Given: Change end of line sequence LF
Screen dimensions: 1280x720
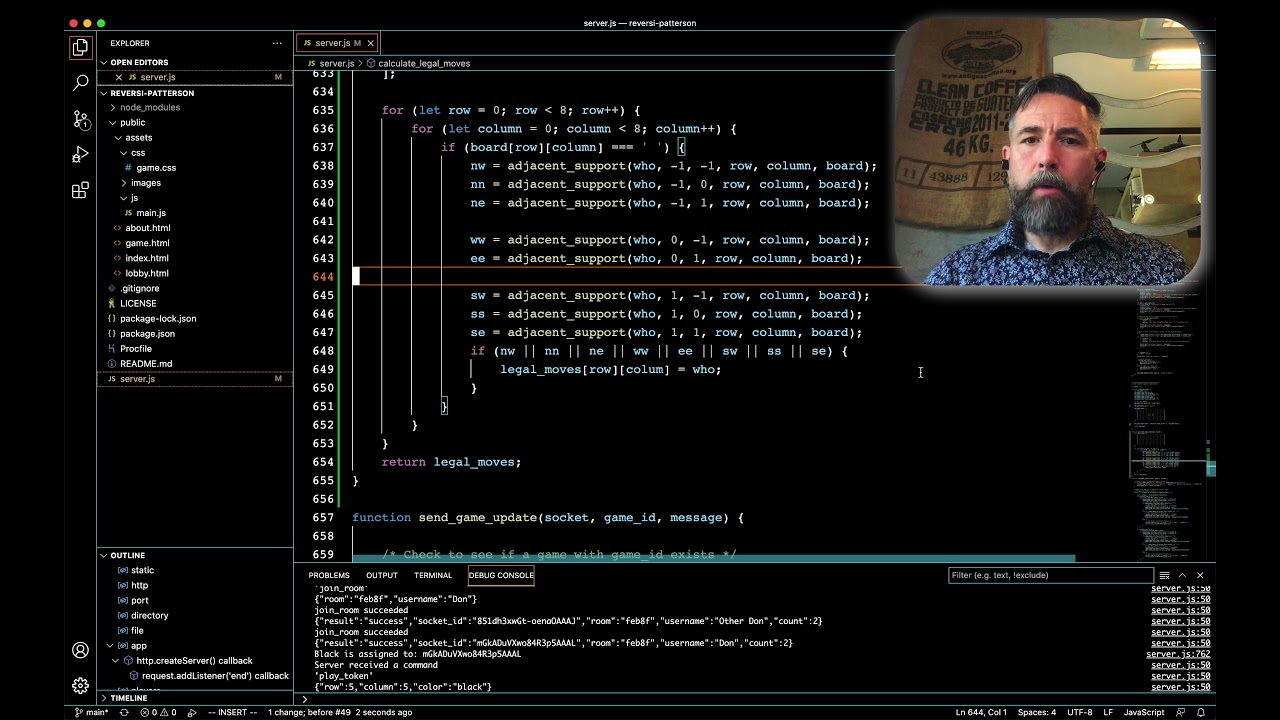Looking at the screenshot, I should 1108,712.
